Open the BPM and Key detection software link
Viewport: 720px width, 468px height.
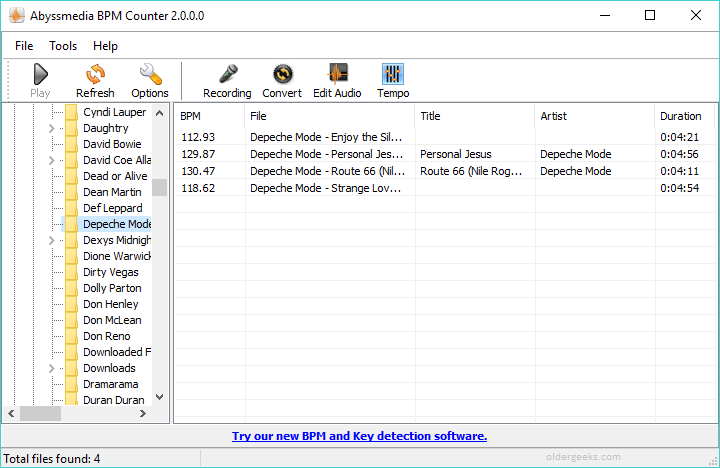(x=360, y=436)
